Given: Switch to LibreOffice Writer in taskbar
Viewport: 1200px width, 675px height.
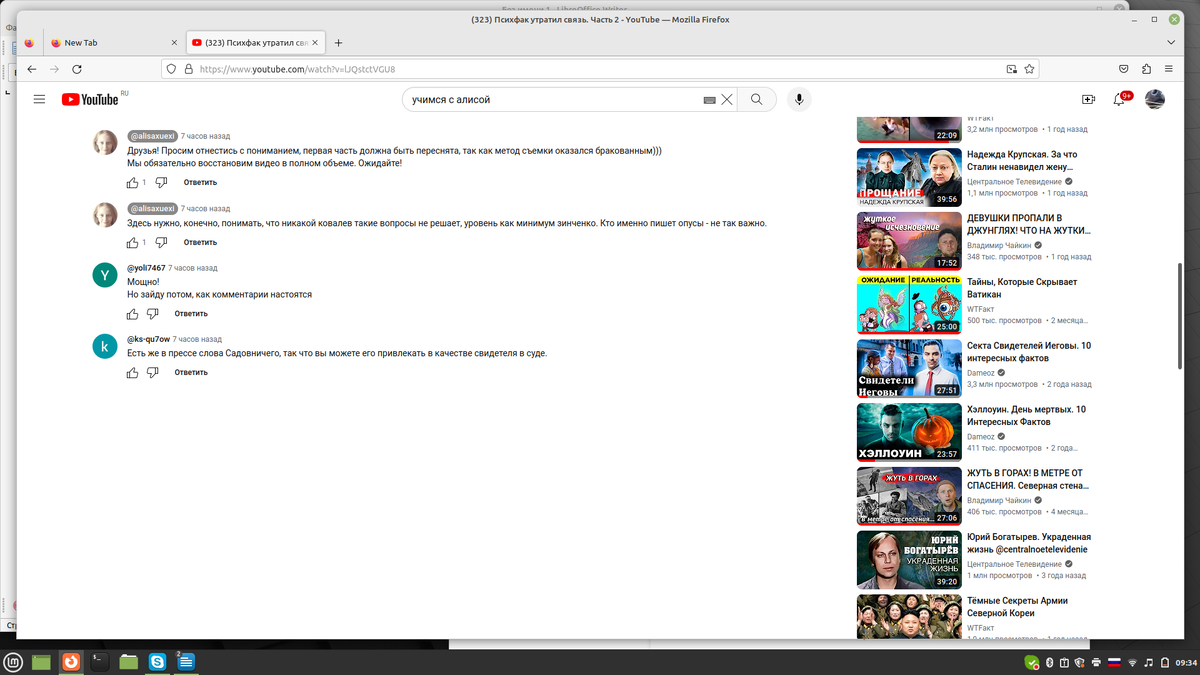Looking at the screenshot, I should click(x=186, y=661).
